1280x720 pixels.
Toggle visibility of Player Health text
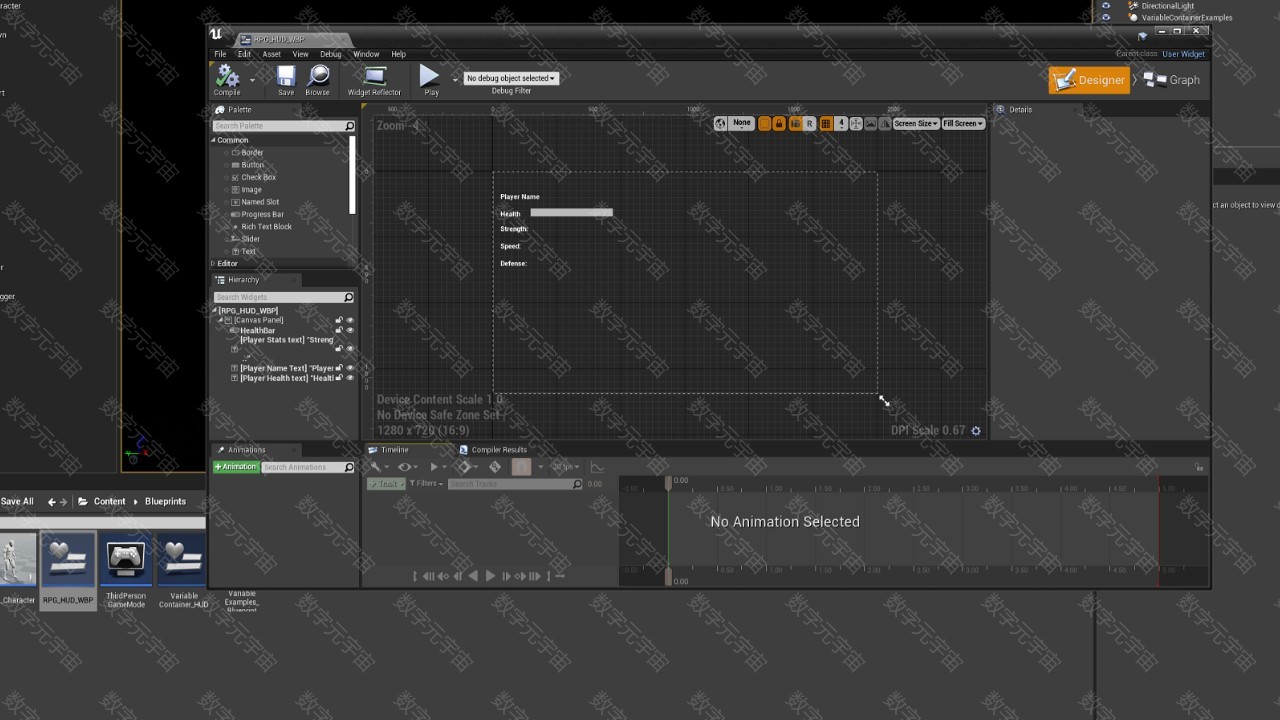click(x=350, y=378)
